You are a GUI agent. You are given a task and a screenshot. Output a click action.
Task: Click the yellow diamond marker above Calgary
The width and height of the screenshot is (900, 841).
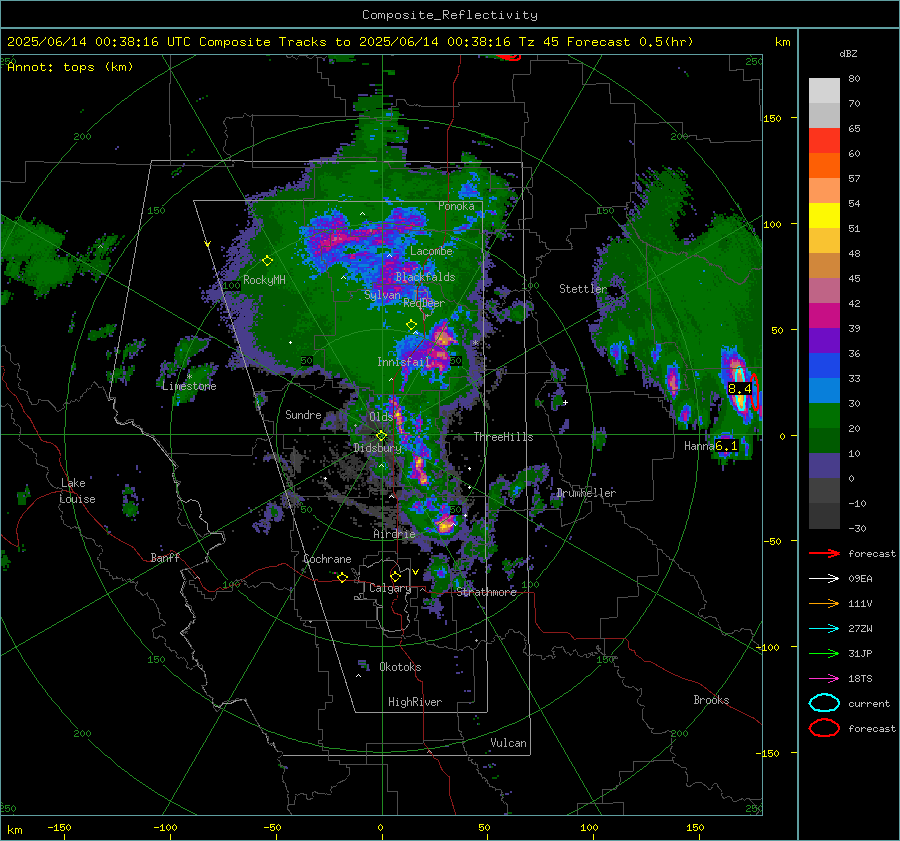(395, 576)
